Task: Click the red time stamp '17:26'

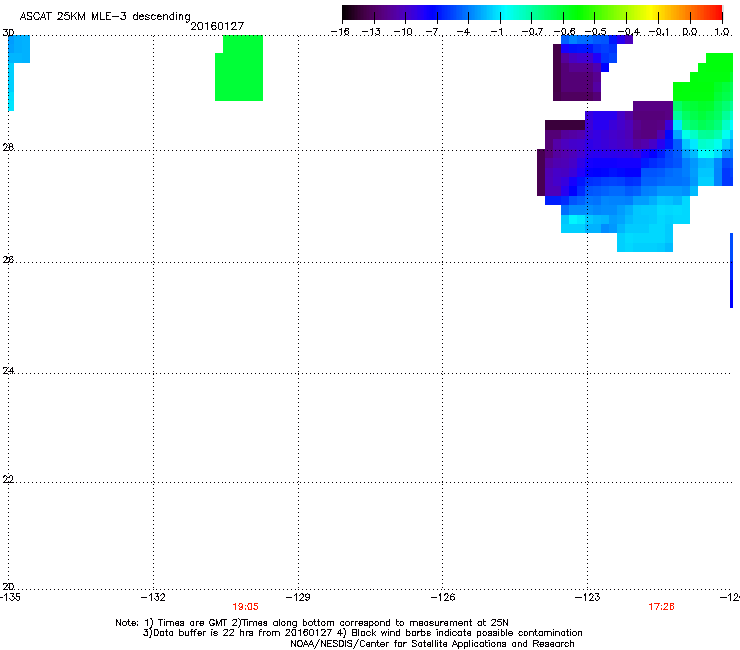Action: pos(661,607)
